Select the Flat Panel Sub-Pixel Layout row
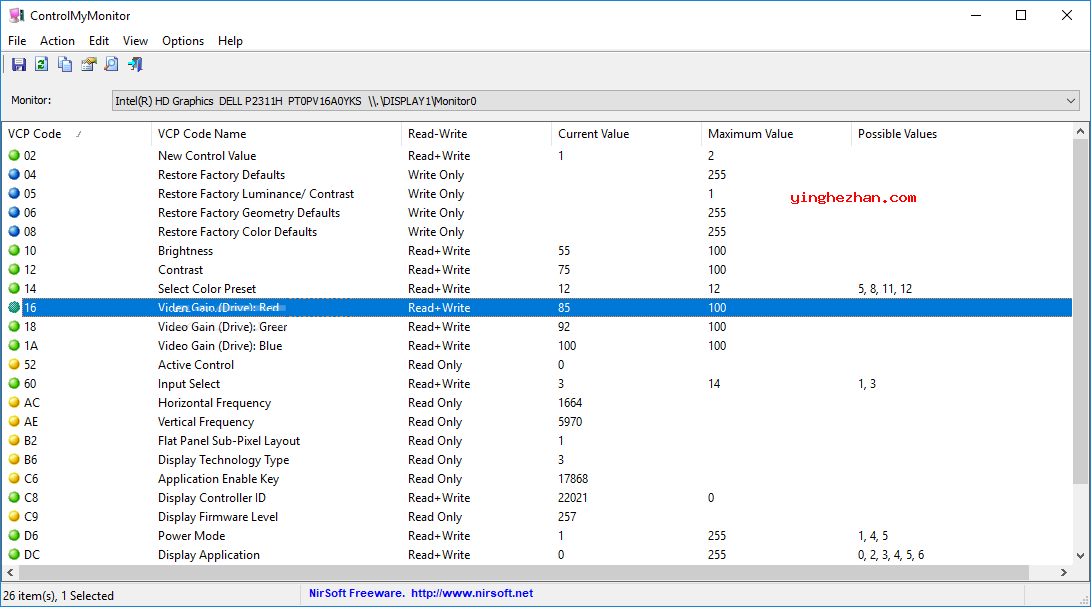Screen dimensions: 1091x607 point(537,441)
